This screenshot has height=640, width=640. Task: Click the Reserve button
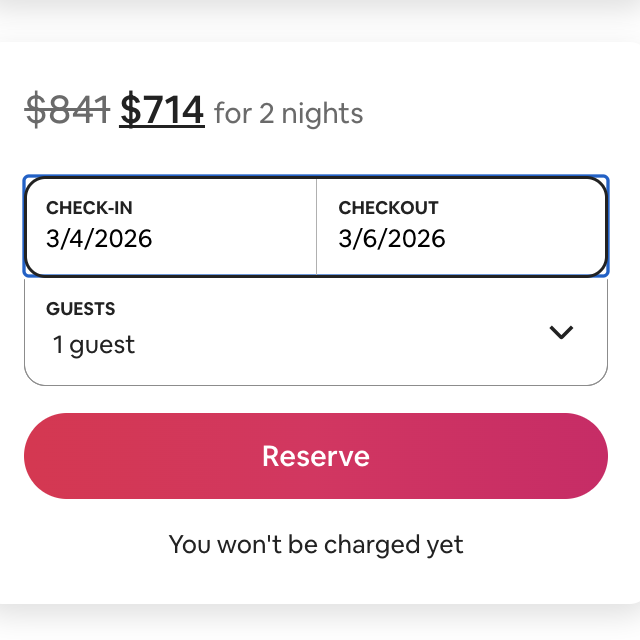tap(316, 456)
